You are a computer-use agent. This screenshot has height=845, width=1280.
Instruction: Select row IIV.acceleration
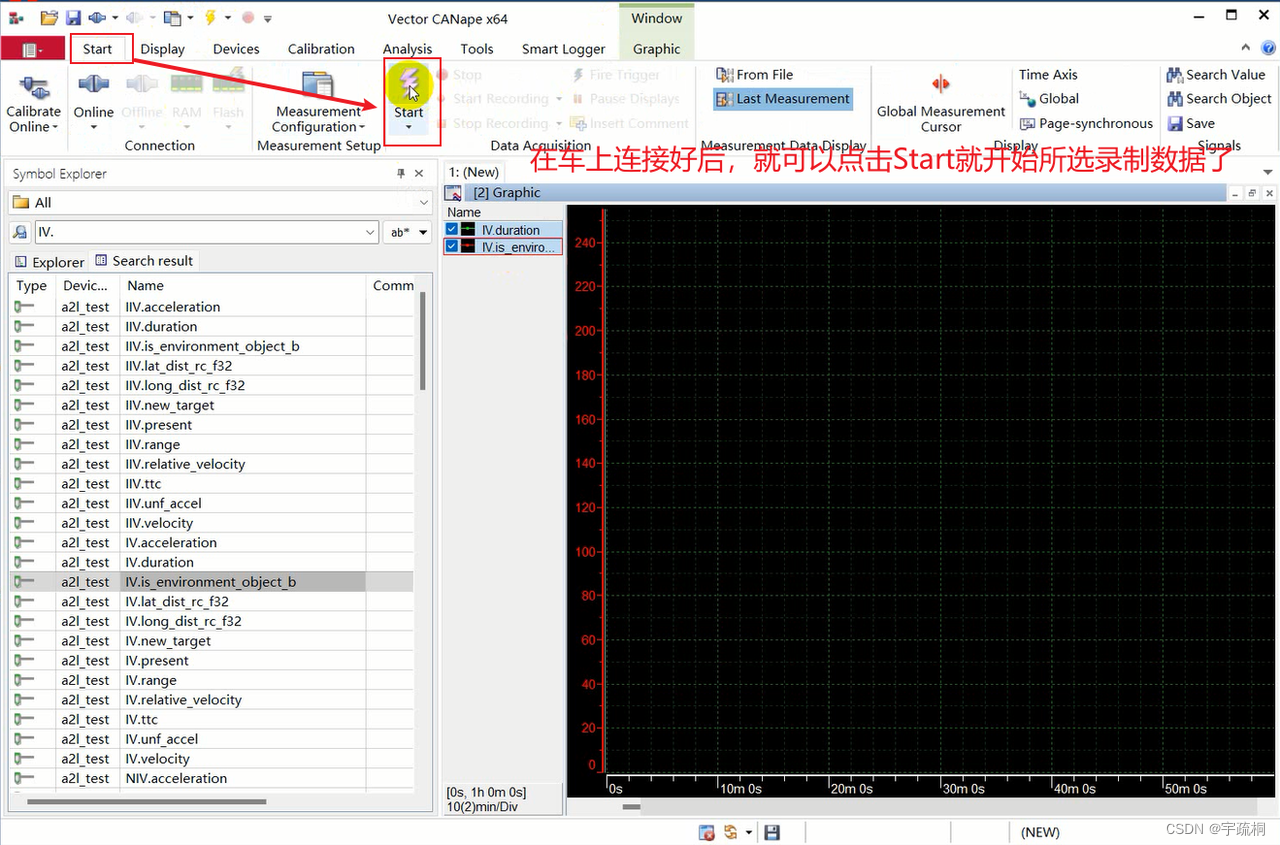212,307
